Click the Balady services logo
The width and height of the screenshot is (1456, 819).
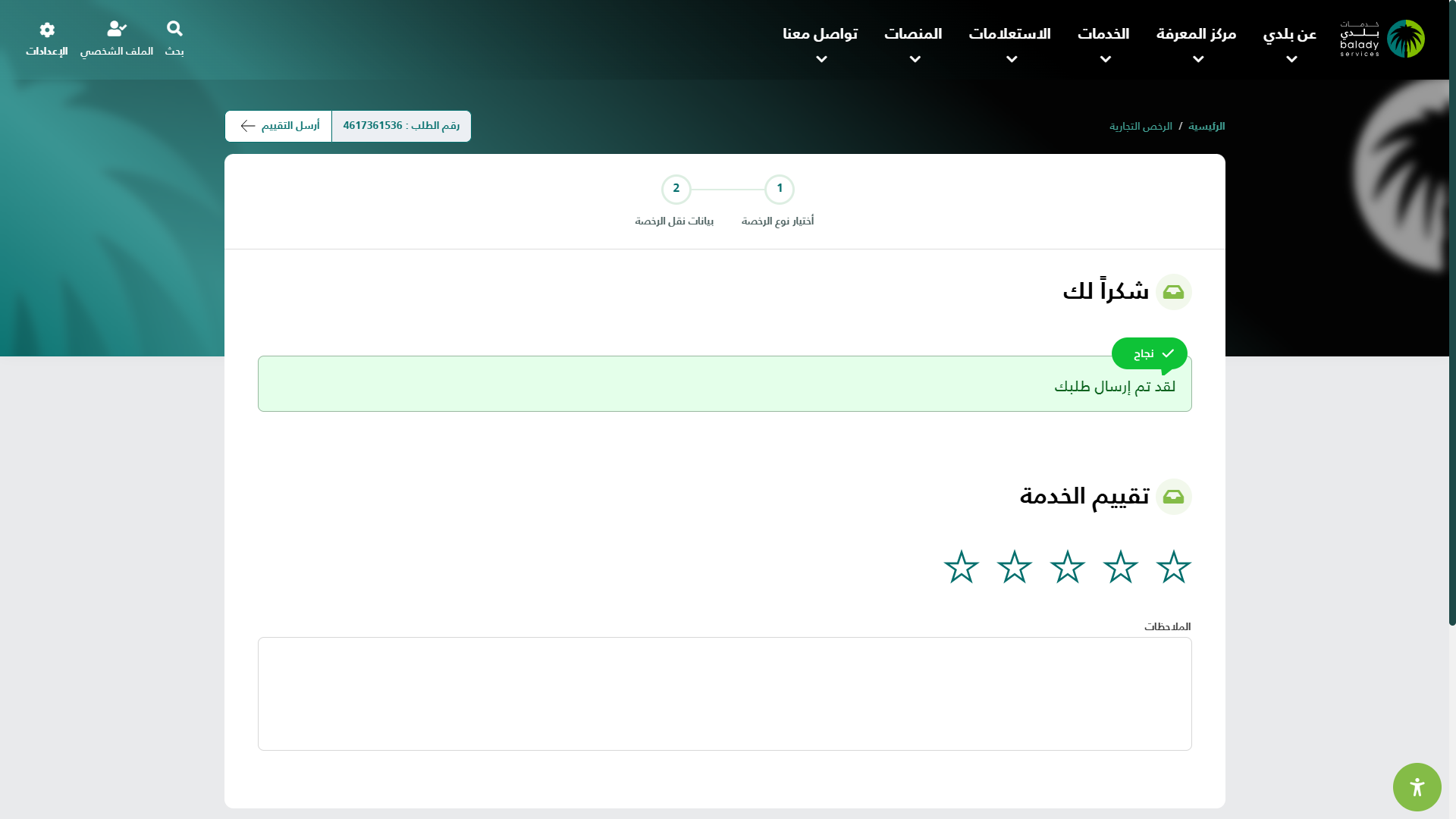(x=1382, y=39)
